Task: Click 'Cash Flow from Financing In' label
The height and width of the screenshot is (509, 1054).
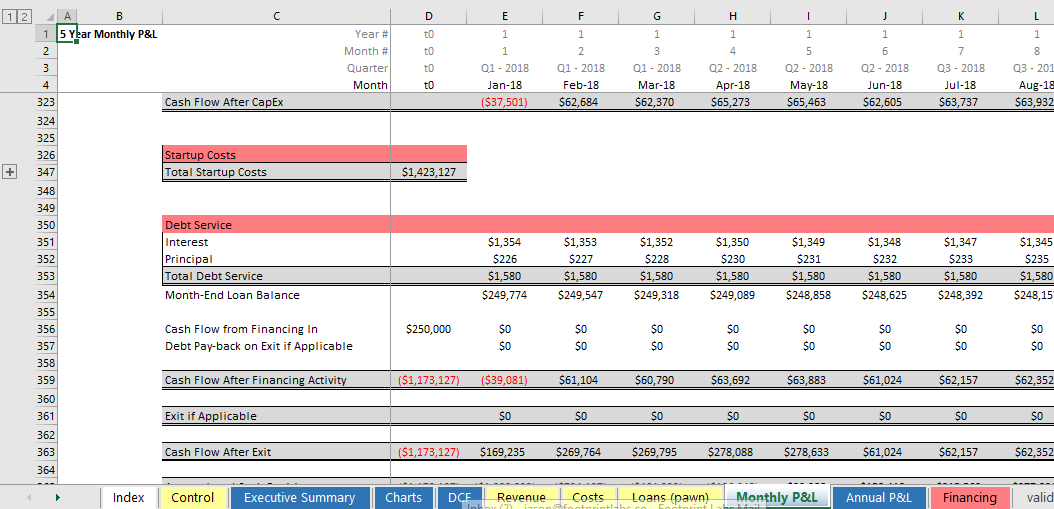Action: (241, 329)
